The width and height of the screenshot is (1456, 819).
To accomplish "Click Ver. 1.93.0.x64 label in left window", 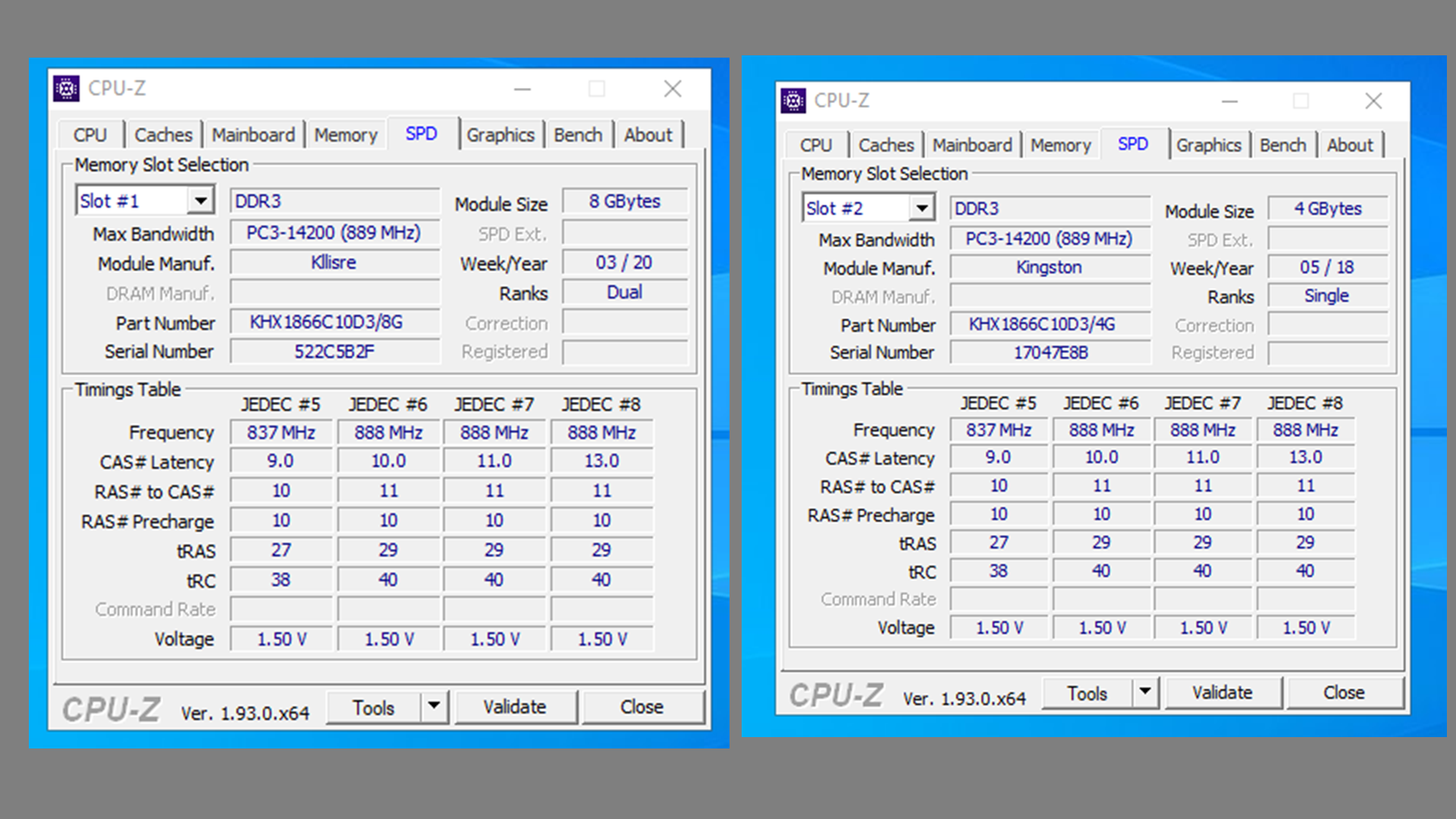I will pyautogui.click(x=245, y=713).
